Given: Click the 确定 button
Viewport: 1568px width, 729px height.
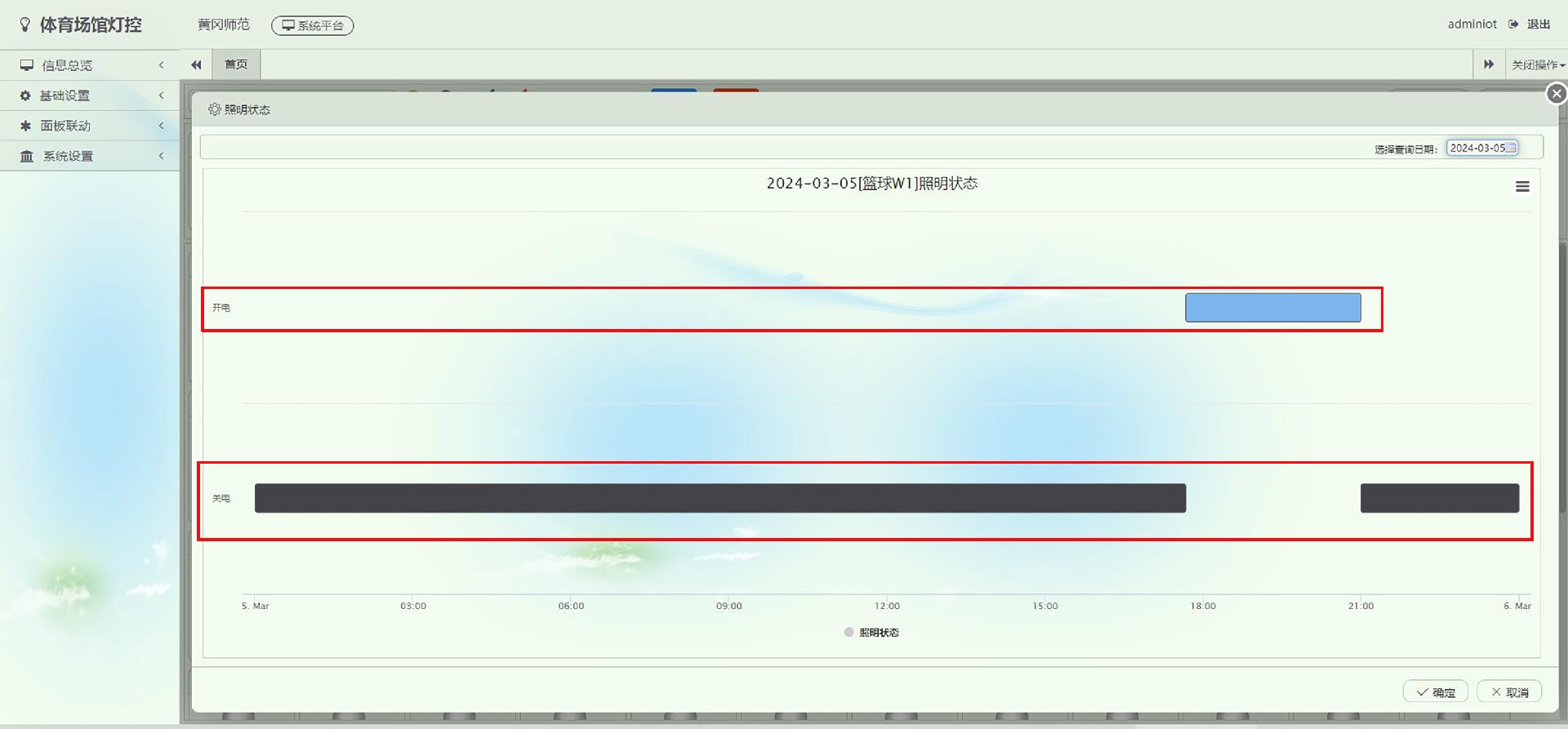Looking at the screenshot, I should pos(1435,692).
